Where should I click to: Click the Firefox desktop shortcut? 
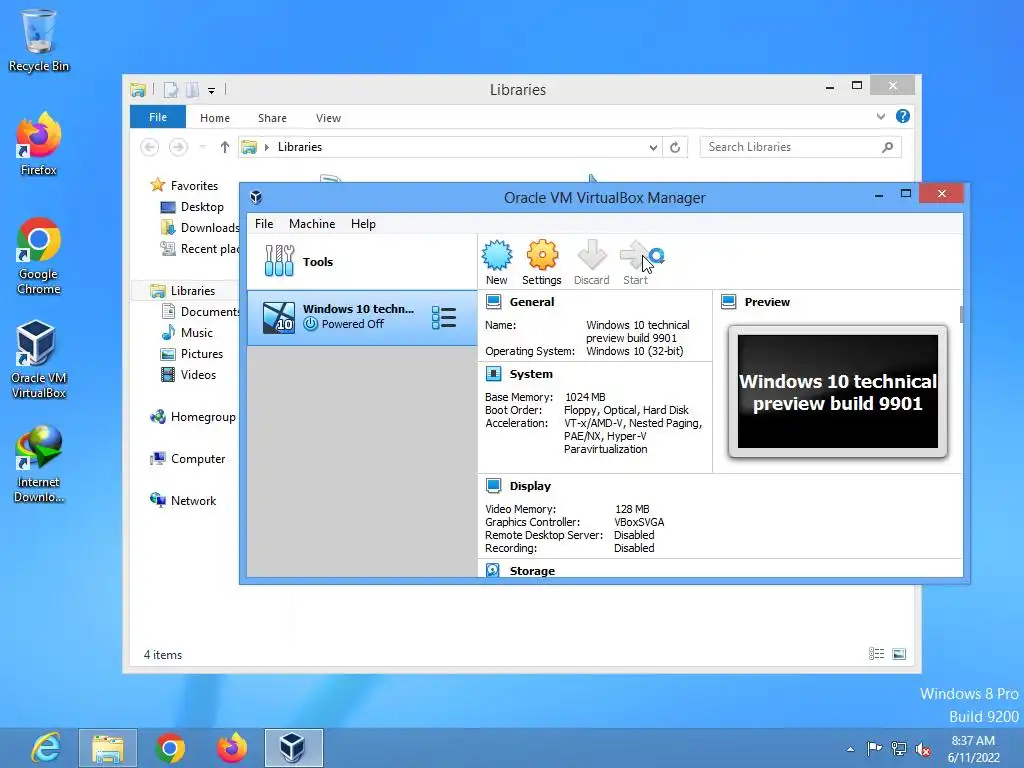(x=39, y=144)
